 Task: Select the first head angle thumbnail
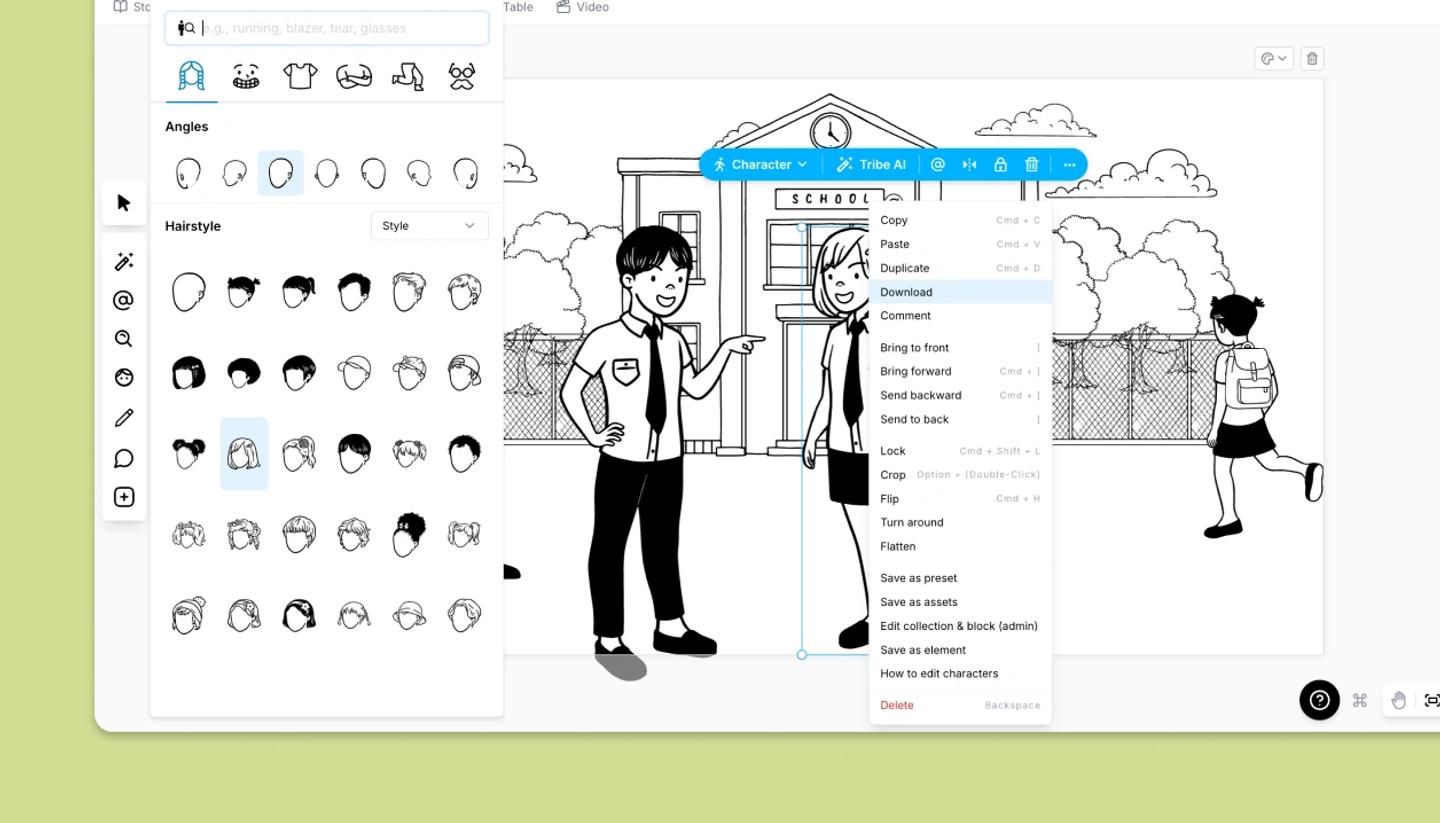pyautogui.click(x=188, y=173)
